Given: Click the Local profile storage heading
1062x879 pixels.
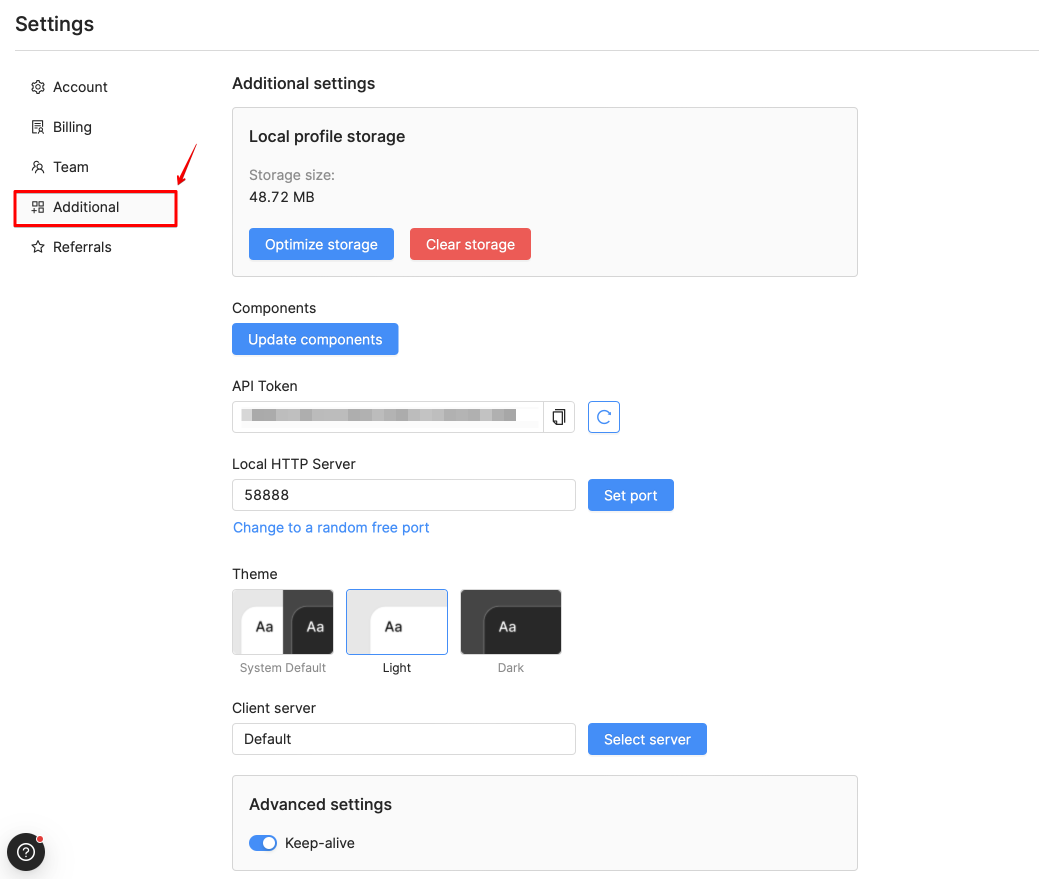Looking at the screenshot, I should 327,137.
